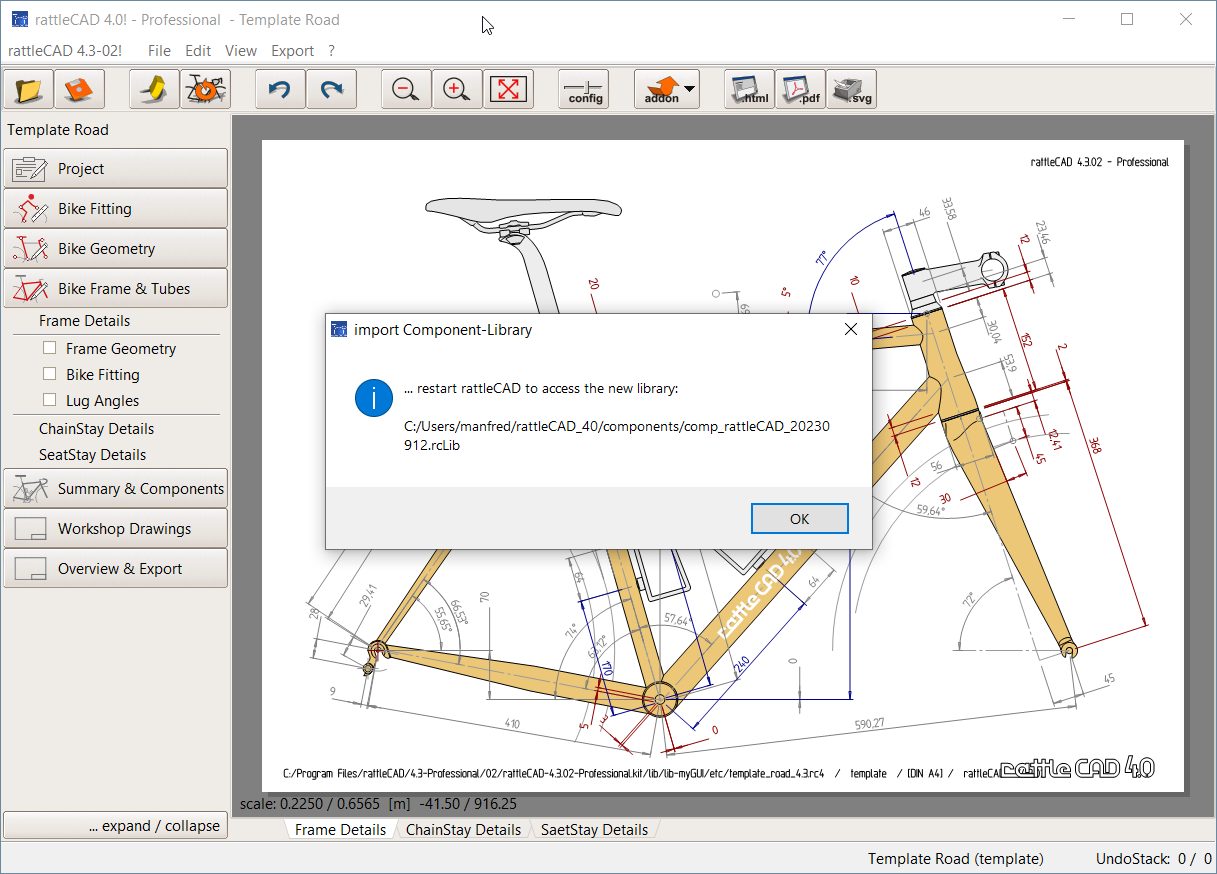Click the expand / collapse button
The width and height of the screenshot is (1217, 874).
point(115,826)
